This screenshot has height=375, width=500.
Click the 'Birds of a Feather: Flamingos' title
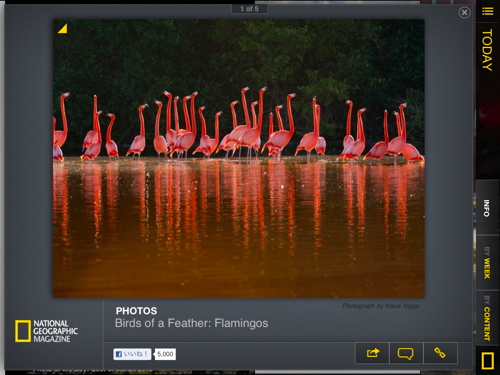click(191, 323)
